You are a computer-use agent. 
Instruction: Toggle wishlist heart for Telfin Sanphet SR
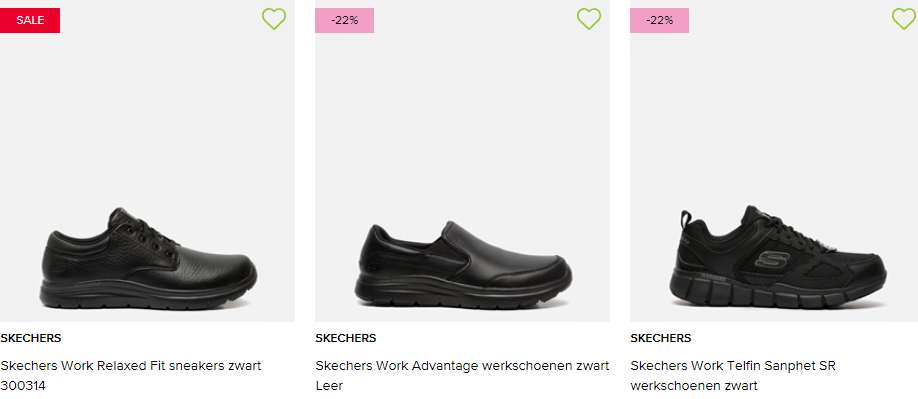point(904,19)
